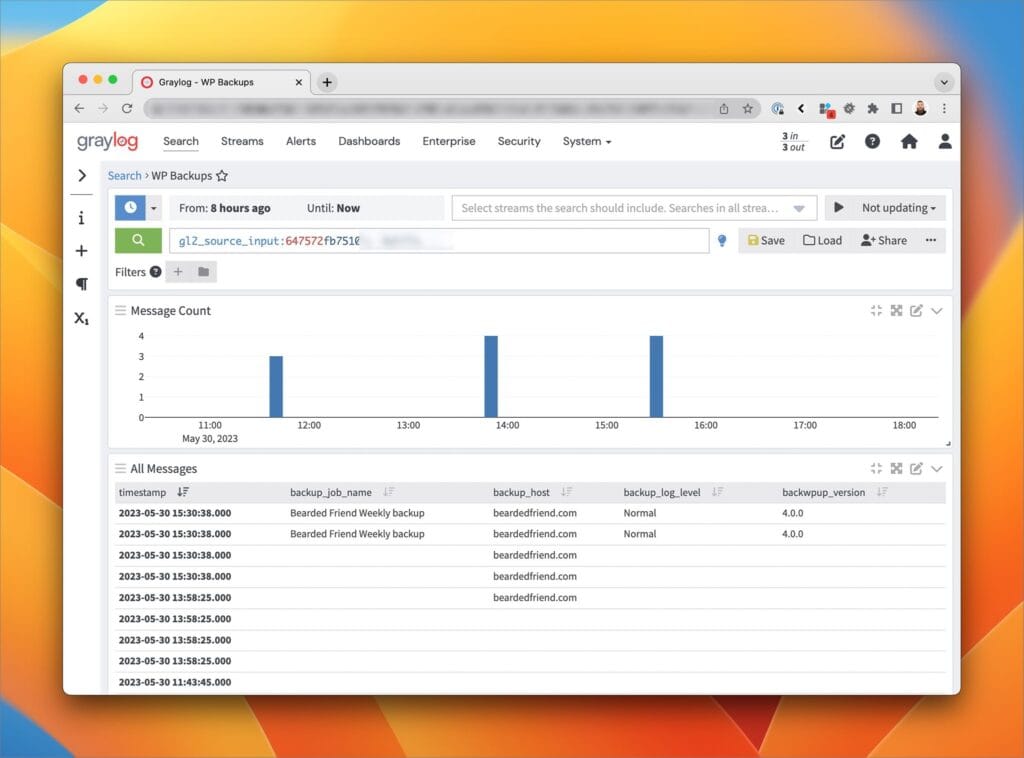Open the sidebar description info icon
Screen dimensions: 1024x758
(x=82, y=218)
